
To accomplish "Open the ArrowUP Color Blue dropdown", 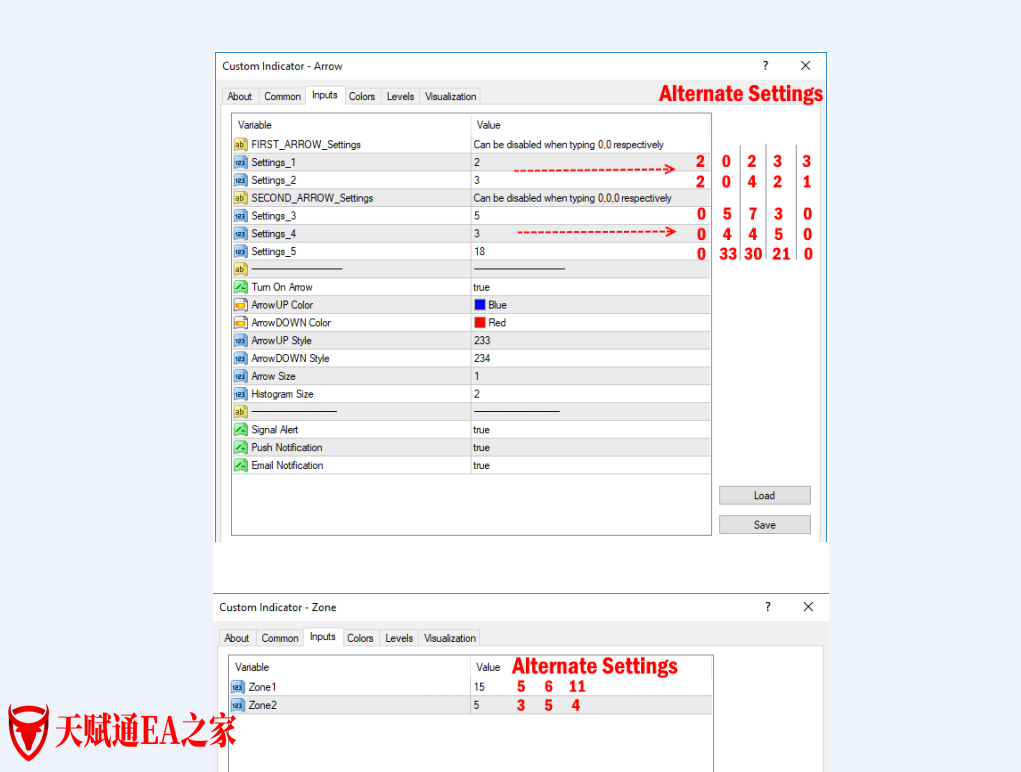I will tap(590, 305).
